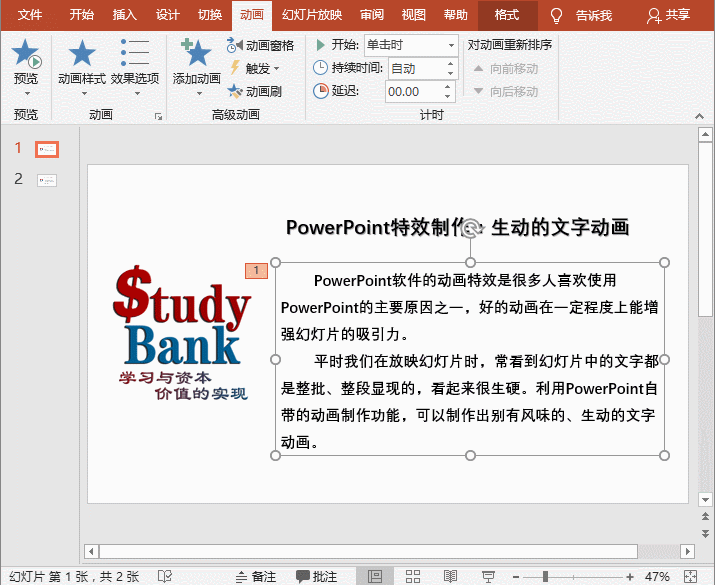Switch to the Slide Show (幻灯片放映) tab

tap(312, 15)
